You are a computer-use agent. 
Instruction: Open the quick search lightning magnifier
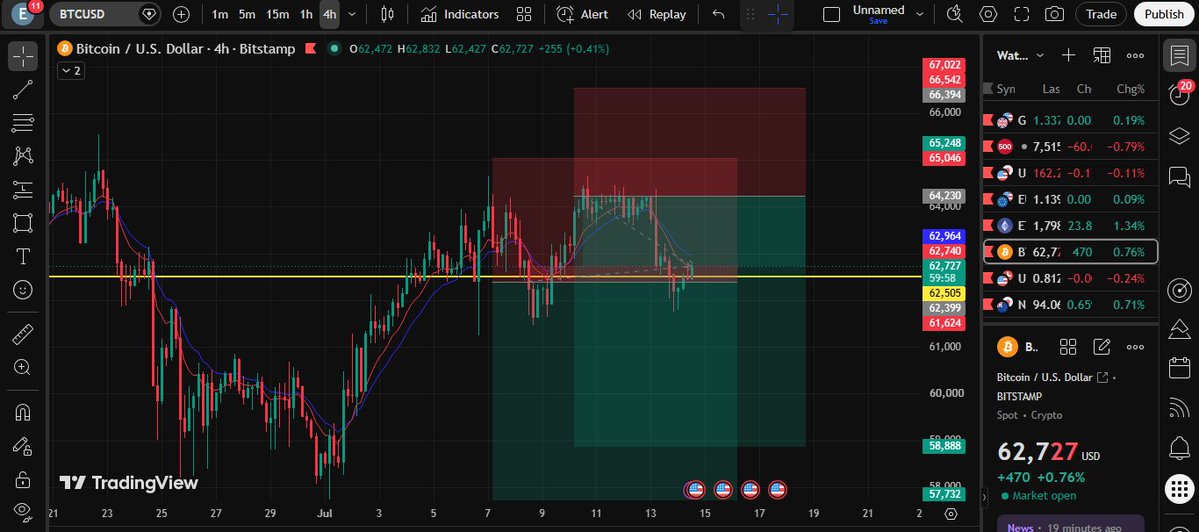coord(954,14)
